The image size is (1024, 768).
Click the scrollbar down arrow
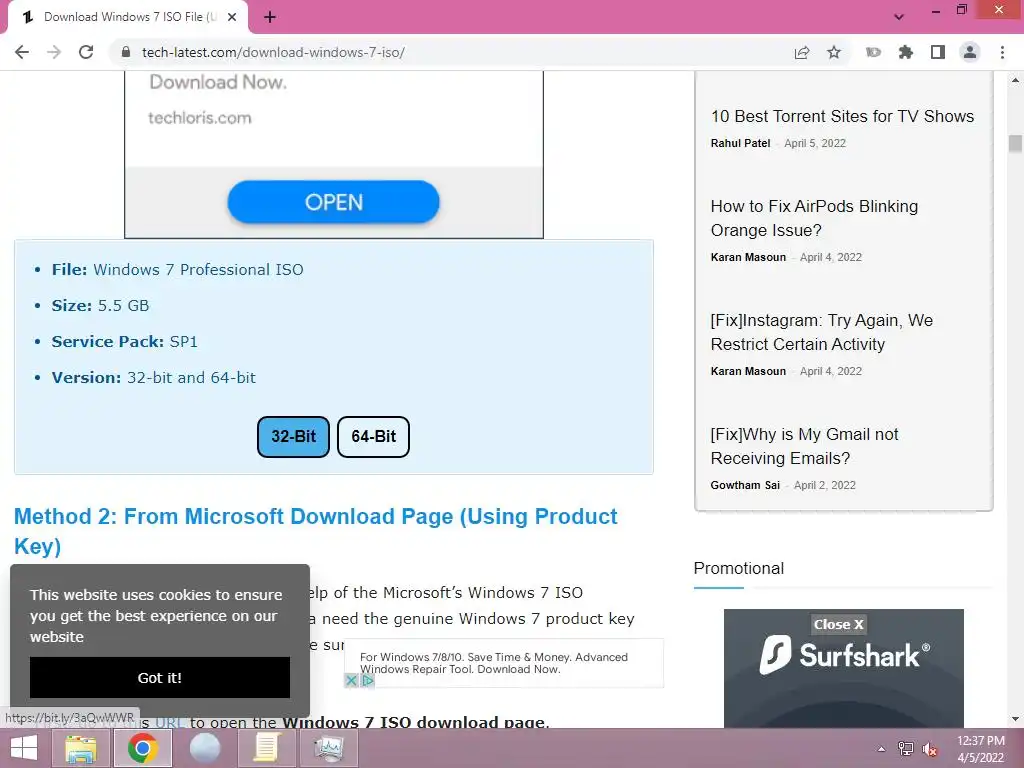click(x=1015, y=720)
